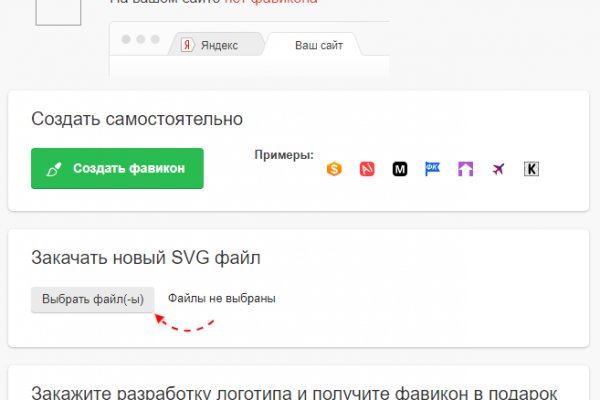Click the logo development offer heading
Screen dimensions: 600x400
293,392
